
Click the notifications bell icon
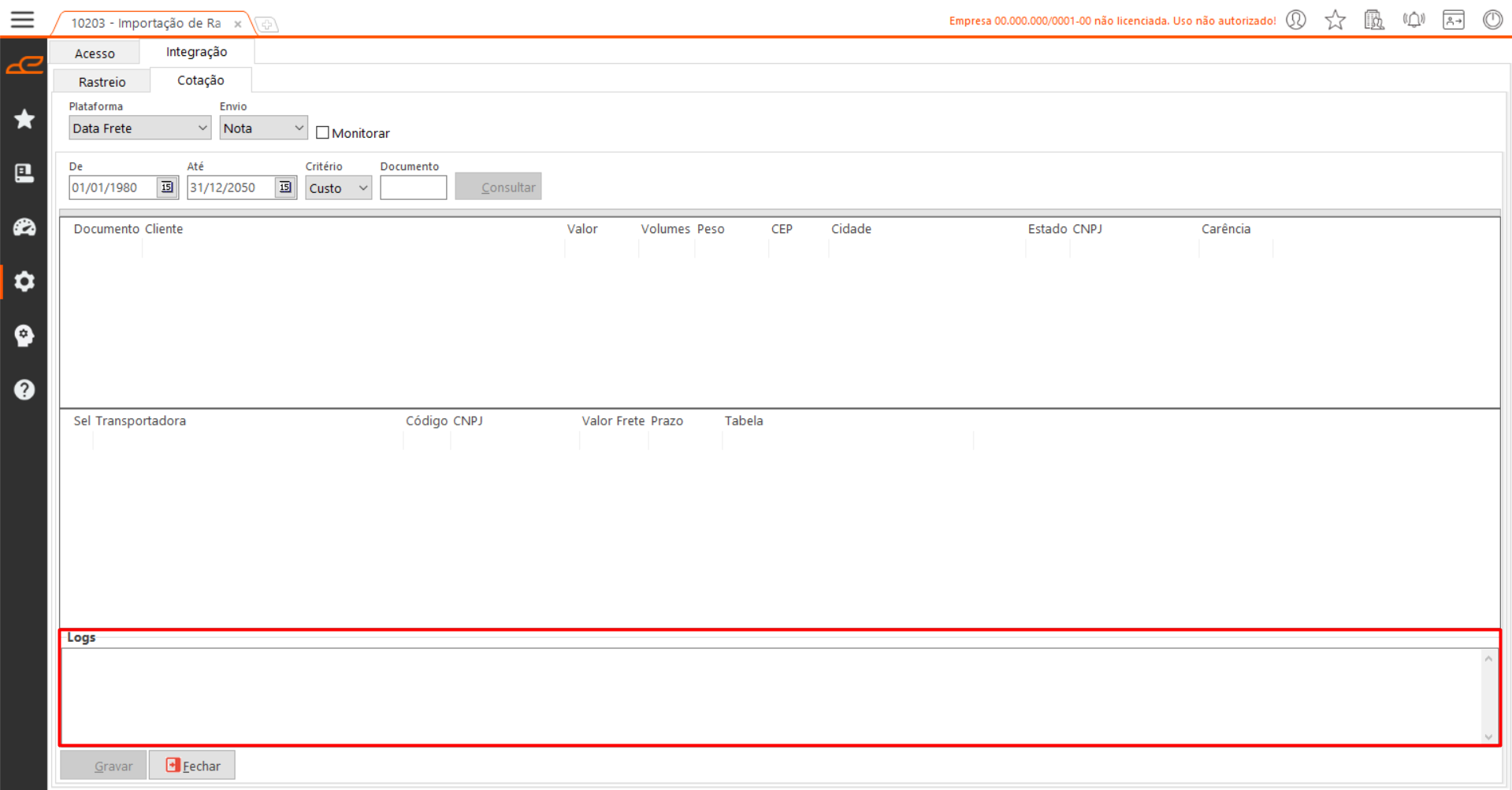pos(1414,20)
